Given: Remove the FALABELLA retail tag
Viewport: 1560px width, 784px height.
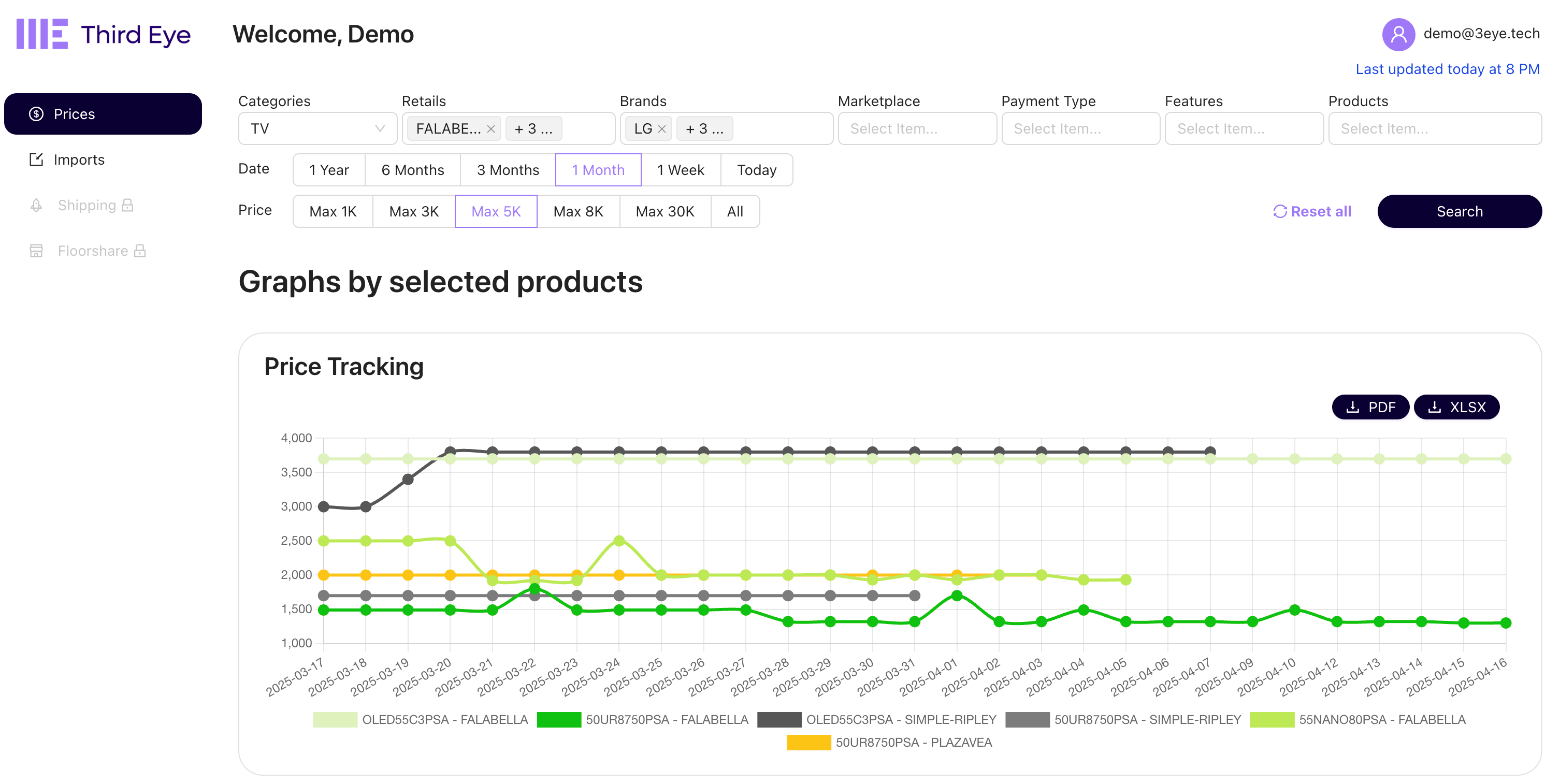Looking at the screenshot, I should [x=491, y=129].
